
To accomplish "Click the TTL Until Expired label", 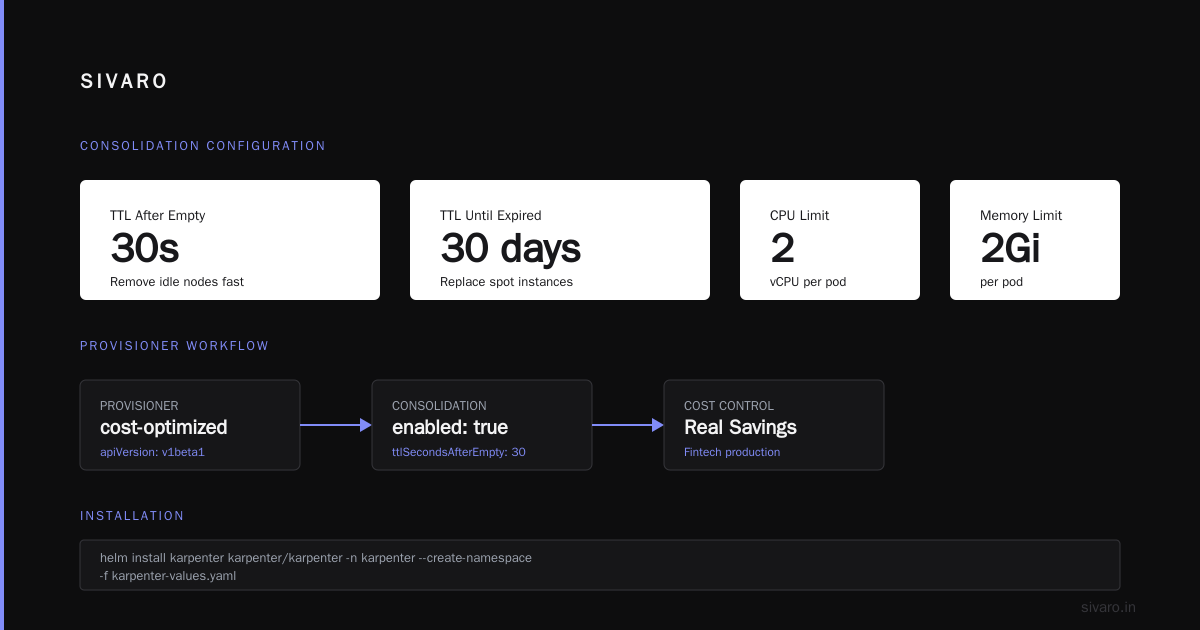I will tap(491, 215).
